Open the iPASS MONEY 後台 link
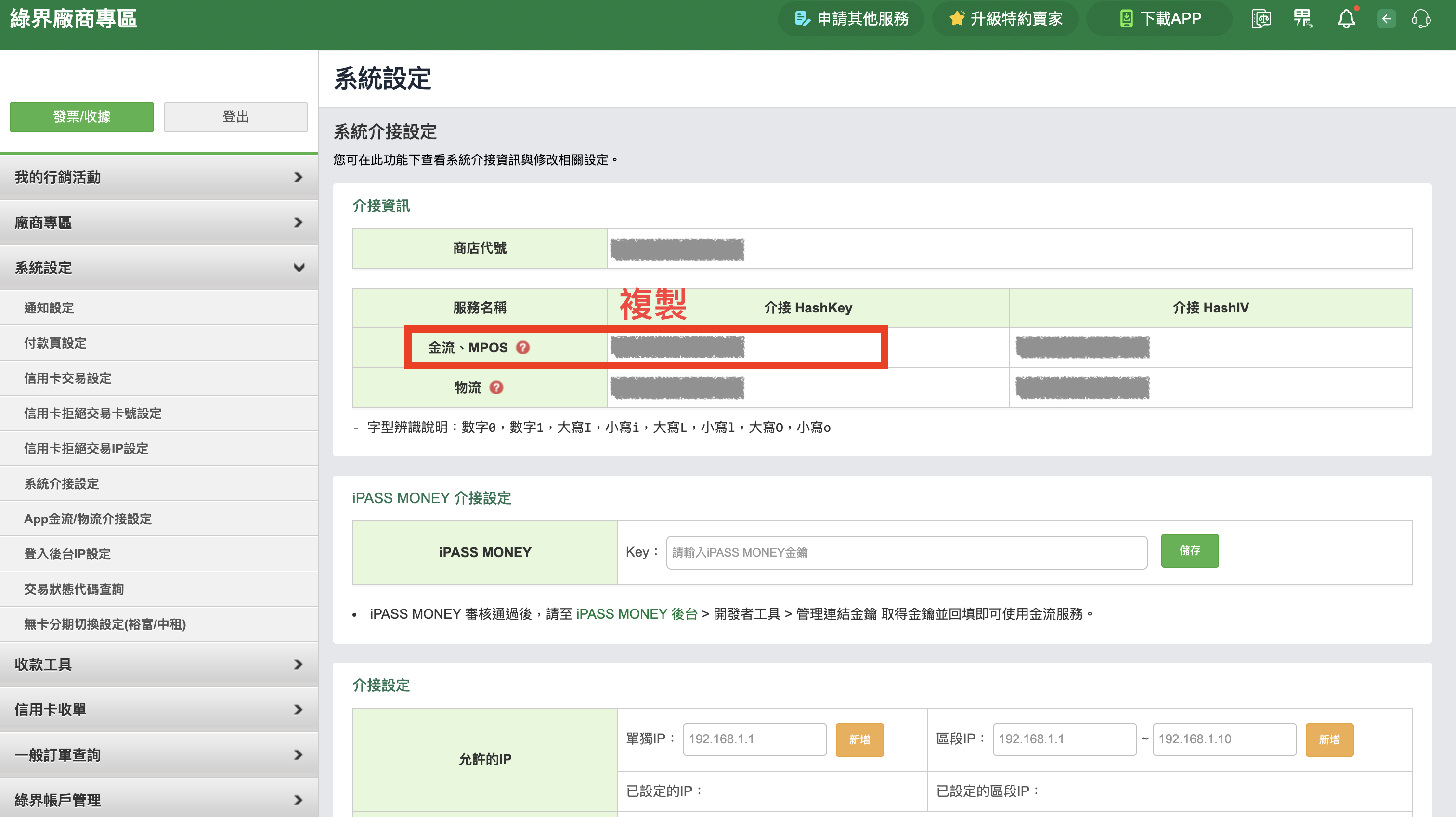 pos(635,614)
